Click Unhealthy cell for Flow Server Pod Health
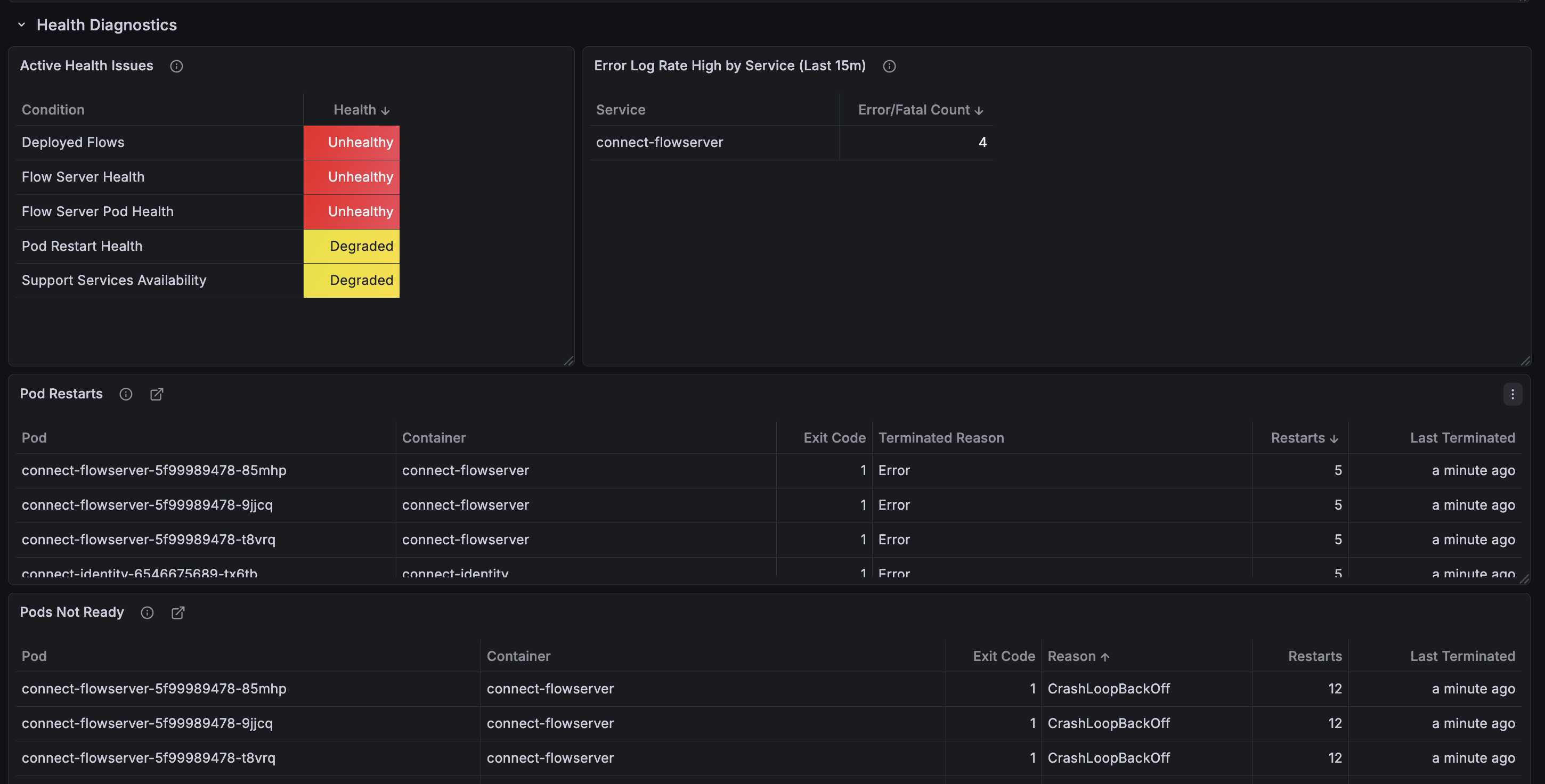The height and width of the screenshot is (784, 1545). pos(352,211)
